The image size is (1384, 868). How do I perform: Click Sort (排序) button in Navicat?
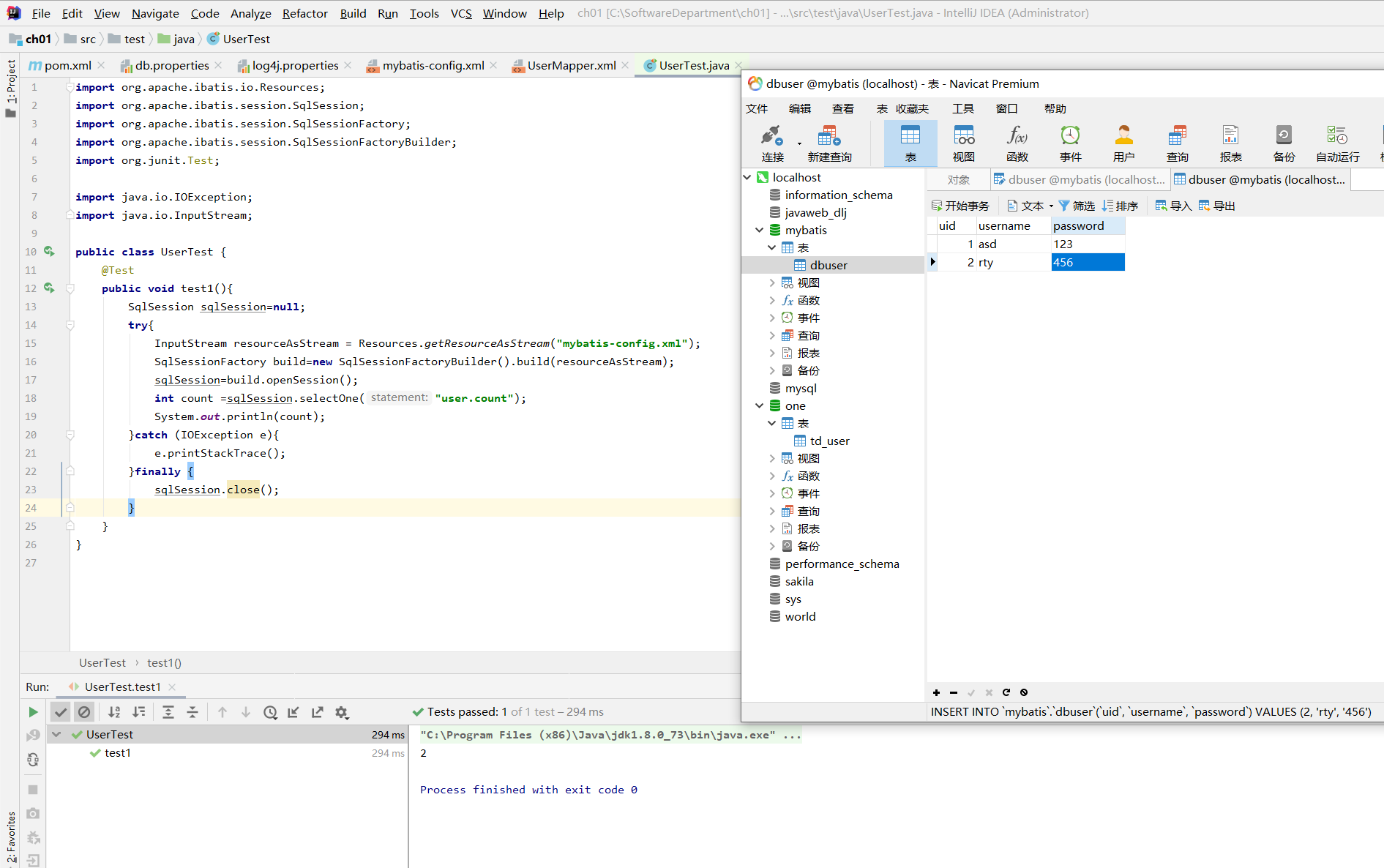(x=1120, y=206)
